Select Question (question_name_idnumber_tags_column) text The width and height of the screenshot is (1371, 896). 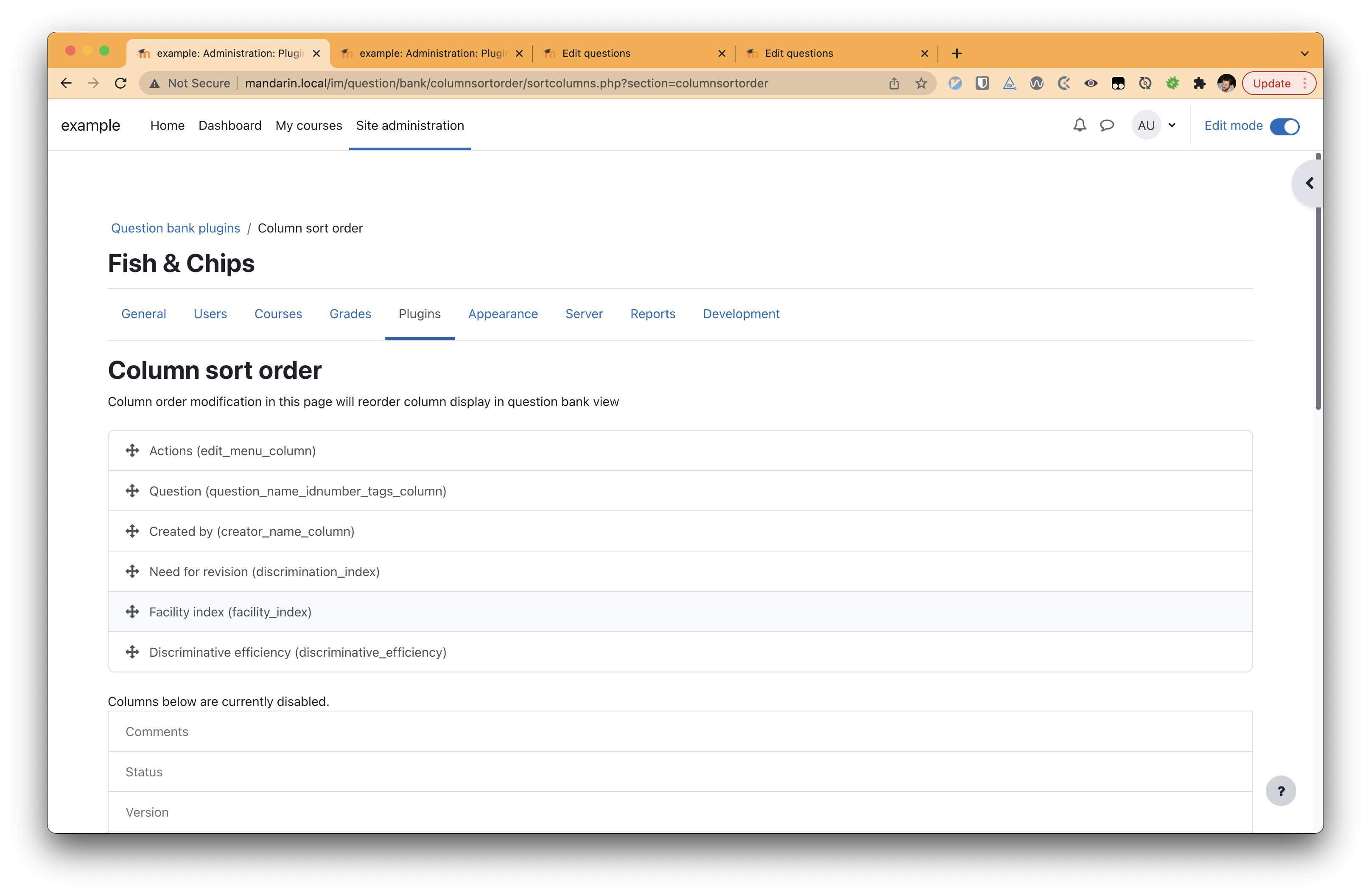click(298, 491)
